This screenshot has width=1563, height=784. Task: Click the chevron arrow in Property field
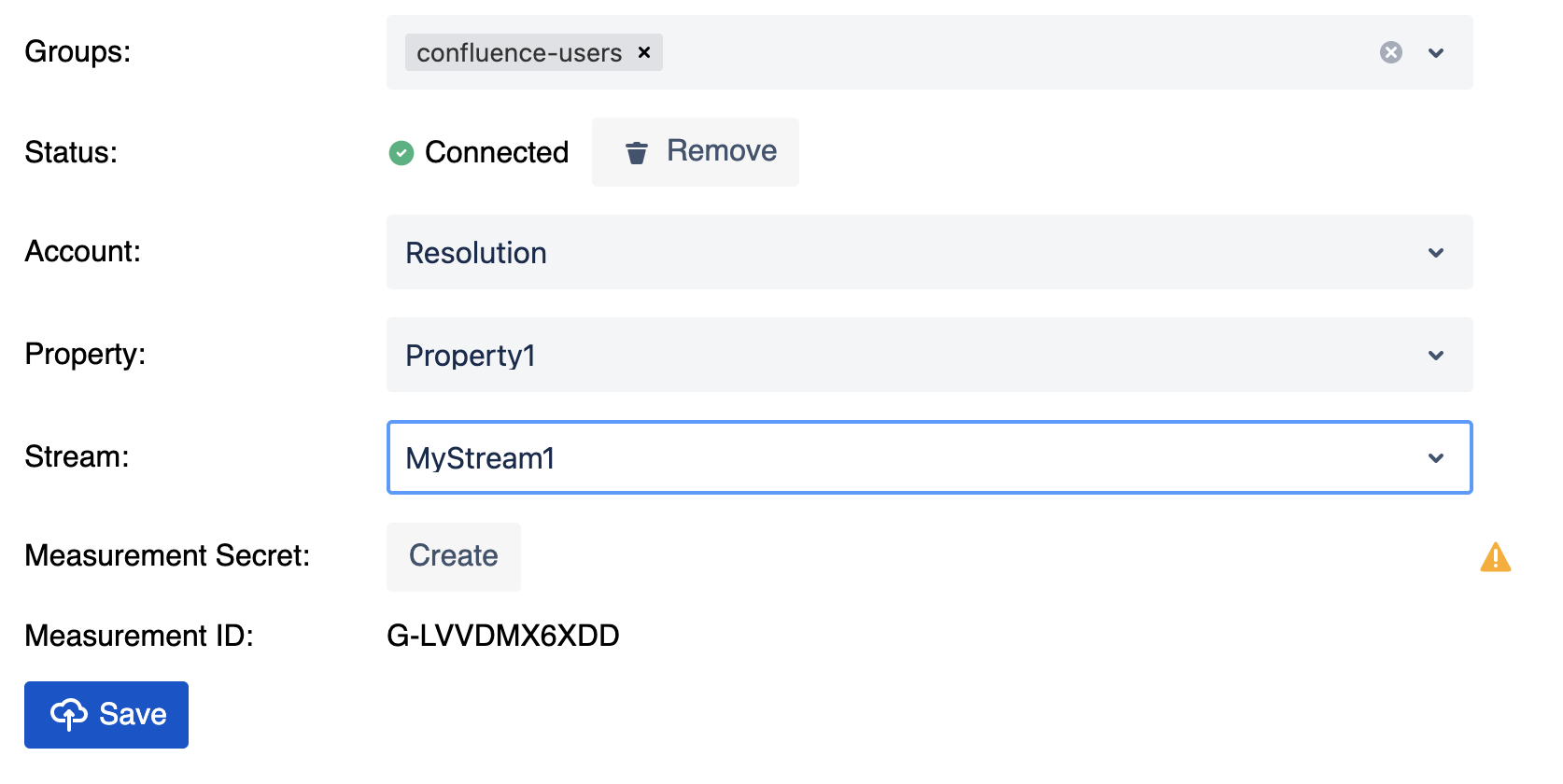click(1436, 356)
